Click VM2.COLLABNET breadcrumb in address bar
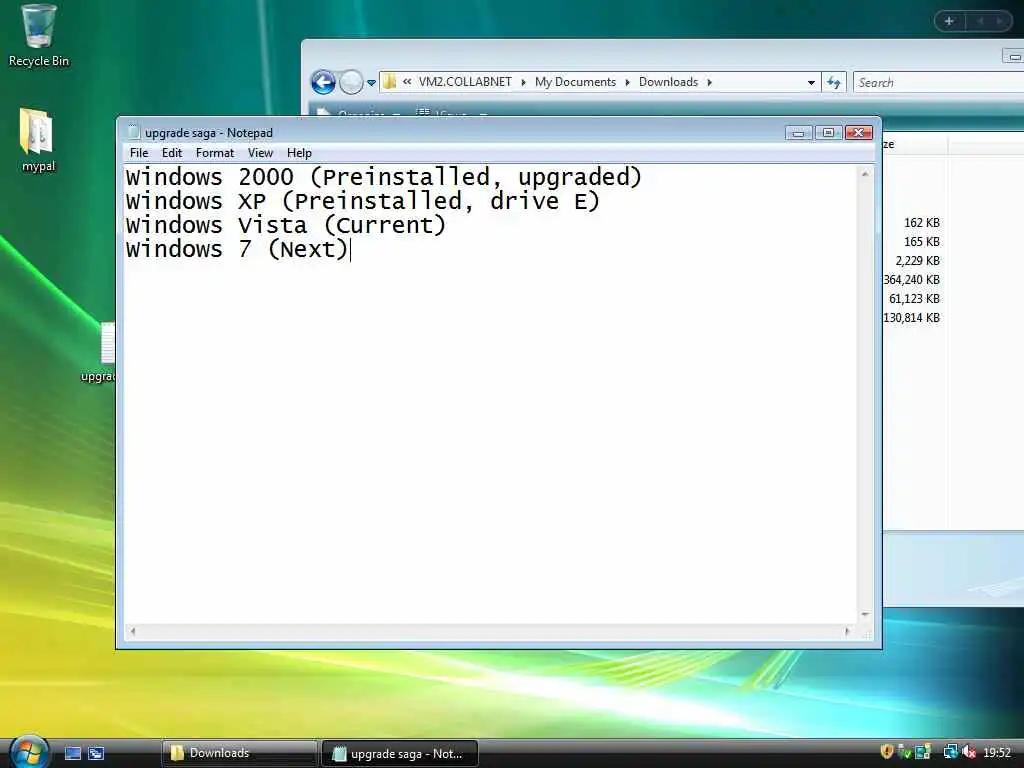The width and height of the screenshot is (1024, 768). pyautogui.click(x=465, y=82)
